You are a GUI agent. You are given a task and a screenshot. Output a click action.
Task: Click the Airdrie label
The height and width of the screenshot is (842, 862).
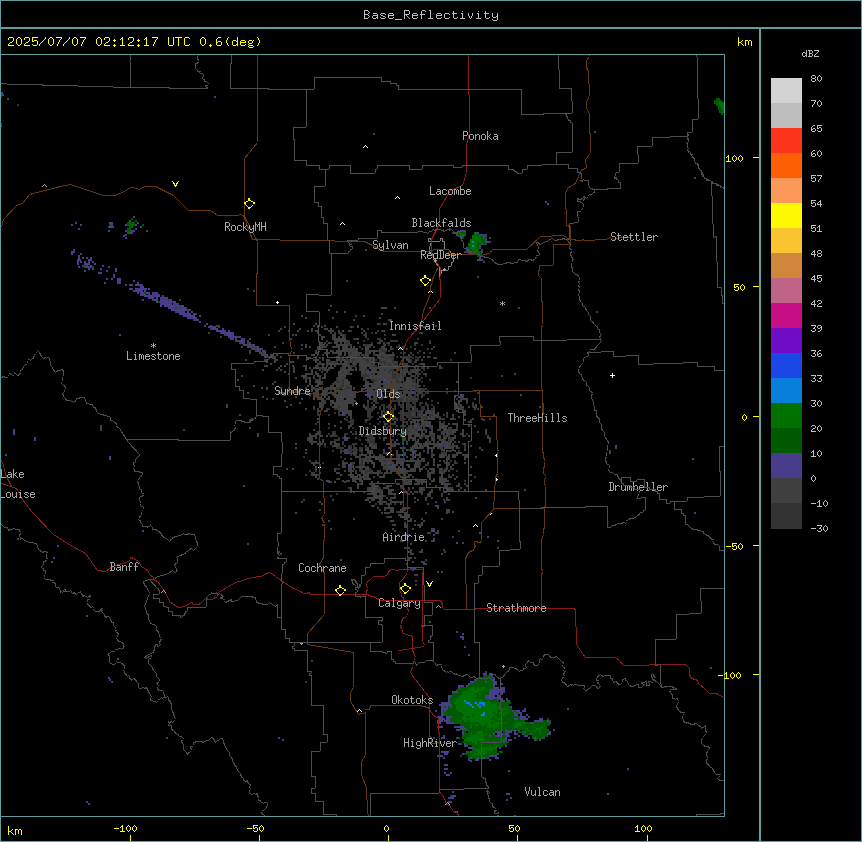point(404,537)
